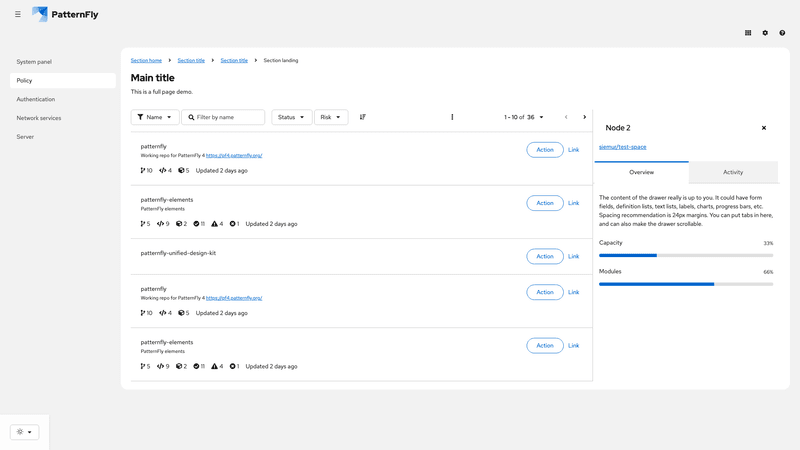Open the Section home breadcrumb
800x450 pixels.
click(146, 60)
